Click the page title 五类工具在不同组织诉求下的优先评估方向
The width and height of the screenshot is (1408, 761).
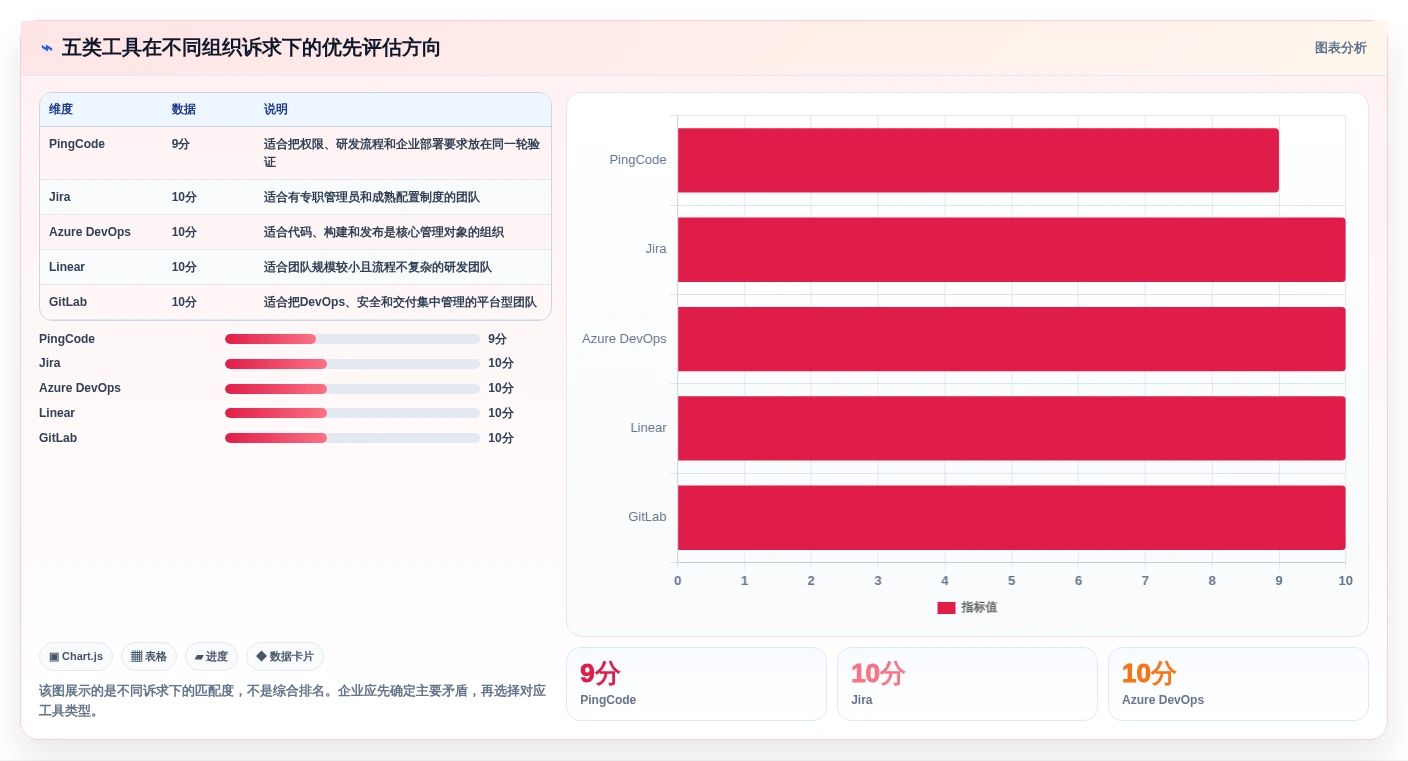[x=251, y=48]
